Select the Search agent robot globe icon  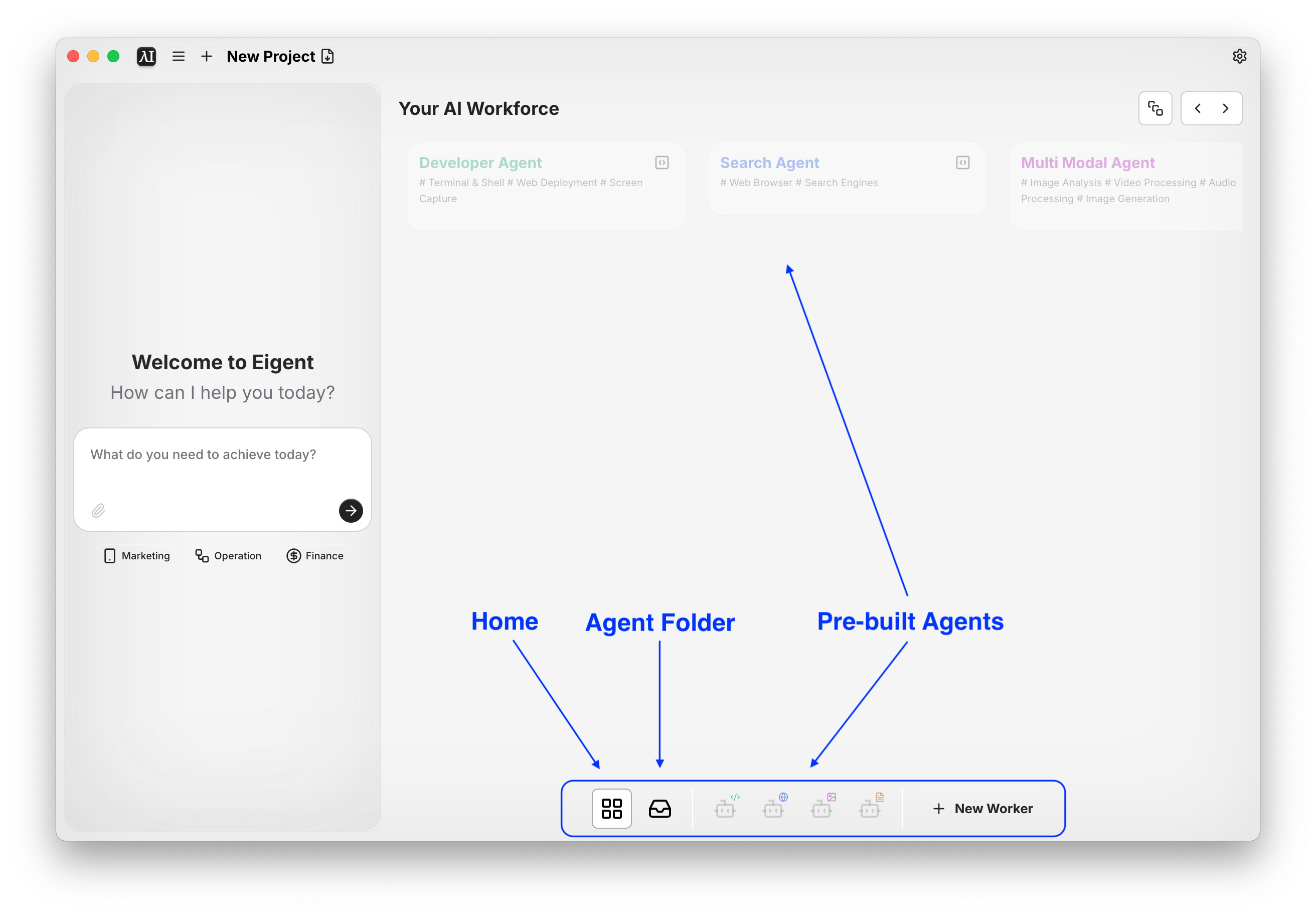774,808
